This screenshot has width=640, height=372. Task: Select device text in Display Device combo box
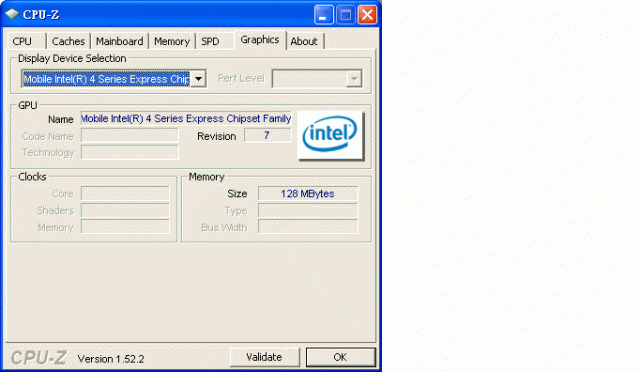(106, 79)
